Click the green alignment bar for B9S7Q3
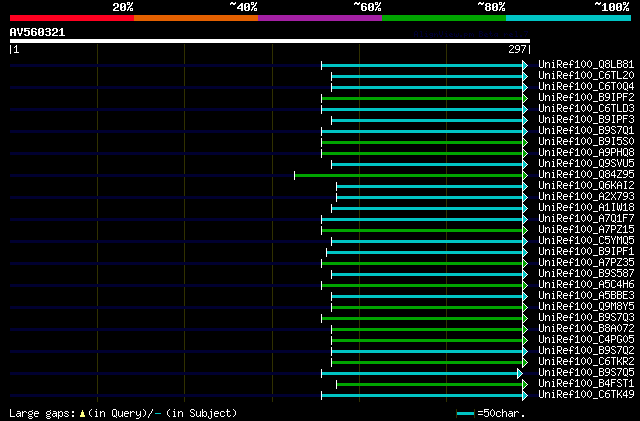 click(x=422, y=319)
